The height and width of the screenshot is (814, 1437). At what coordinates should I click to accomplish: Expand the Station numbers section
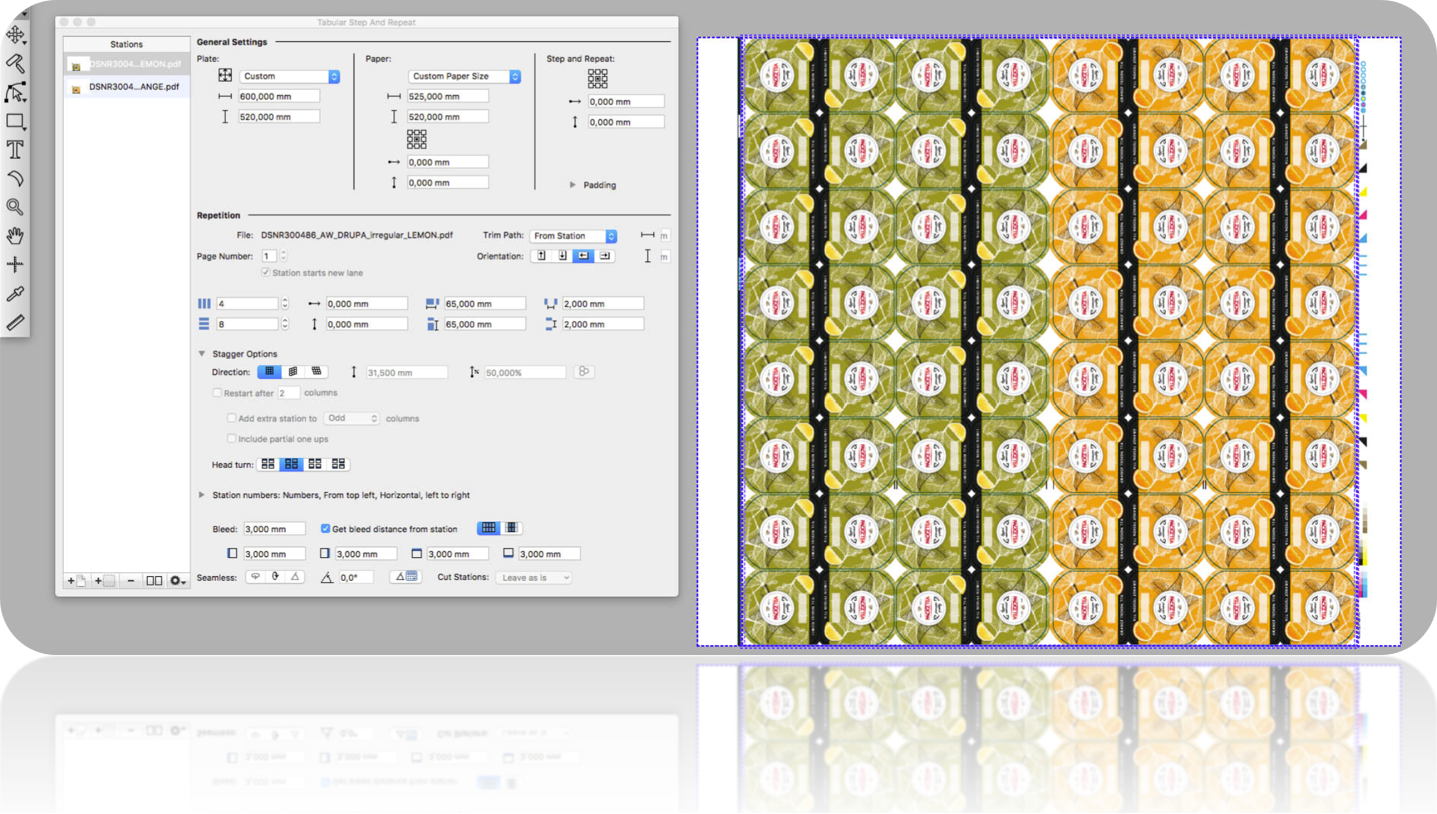(202, 495)
